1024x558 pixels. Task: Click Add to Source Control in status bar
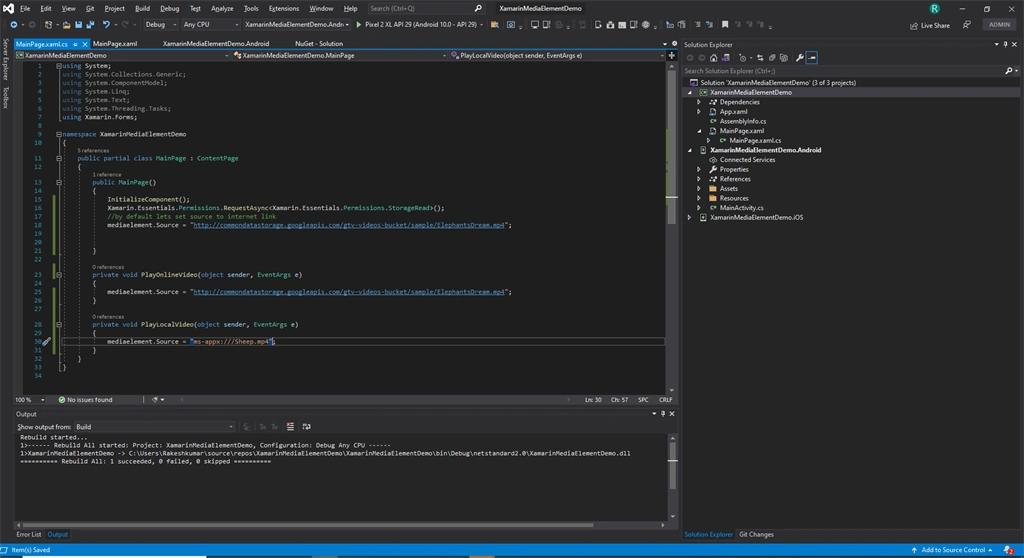952,550
